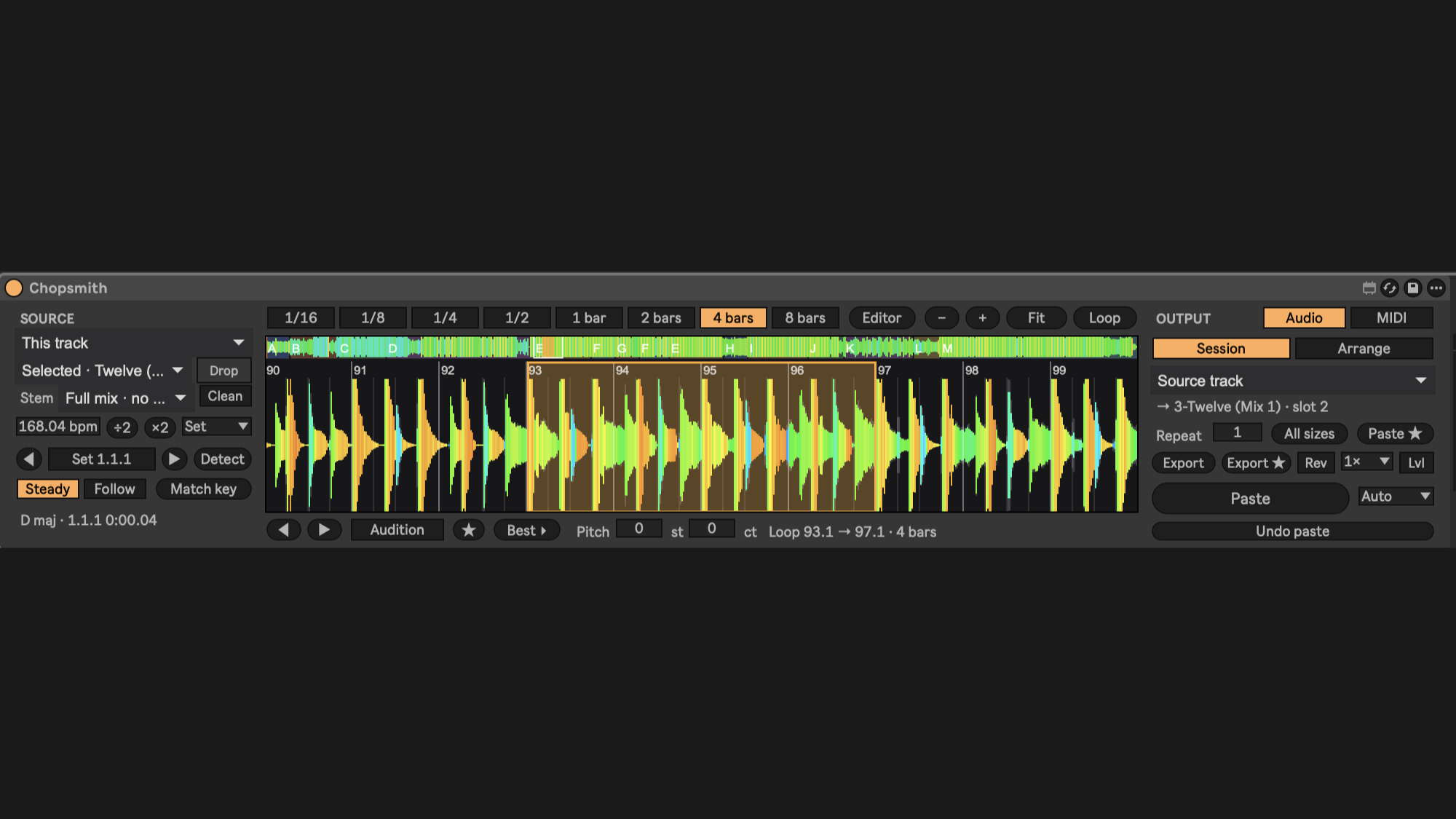Open the Selected · Twelve clip dropdown
The width and height of the screenshot is (1456, 819).
pyautogui.click(x=103, y=371)
